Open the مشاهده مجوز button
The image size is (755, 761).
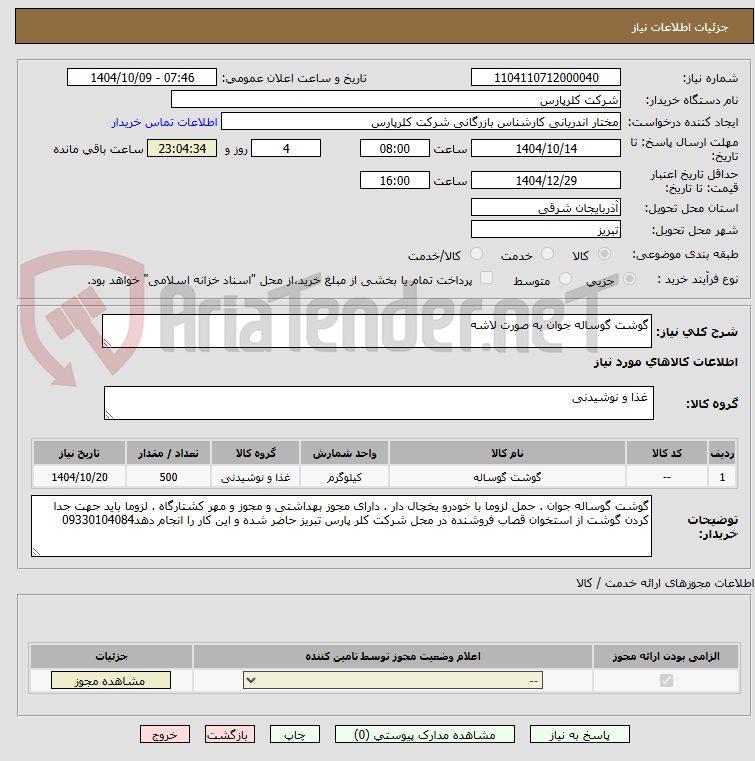111,680
